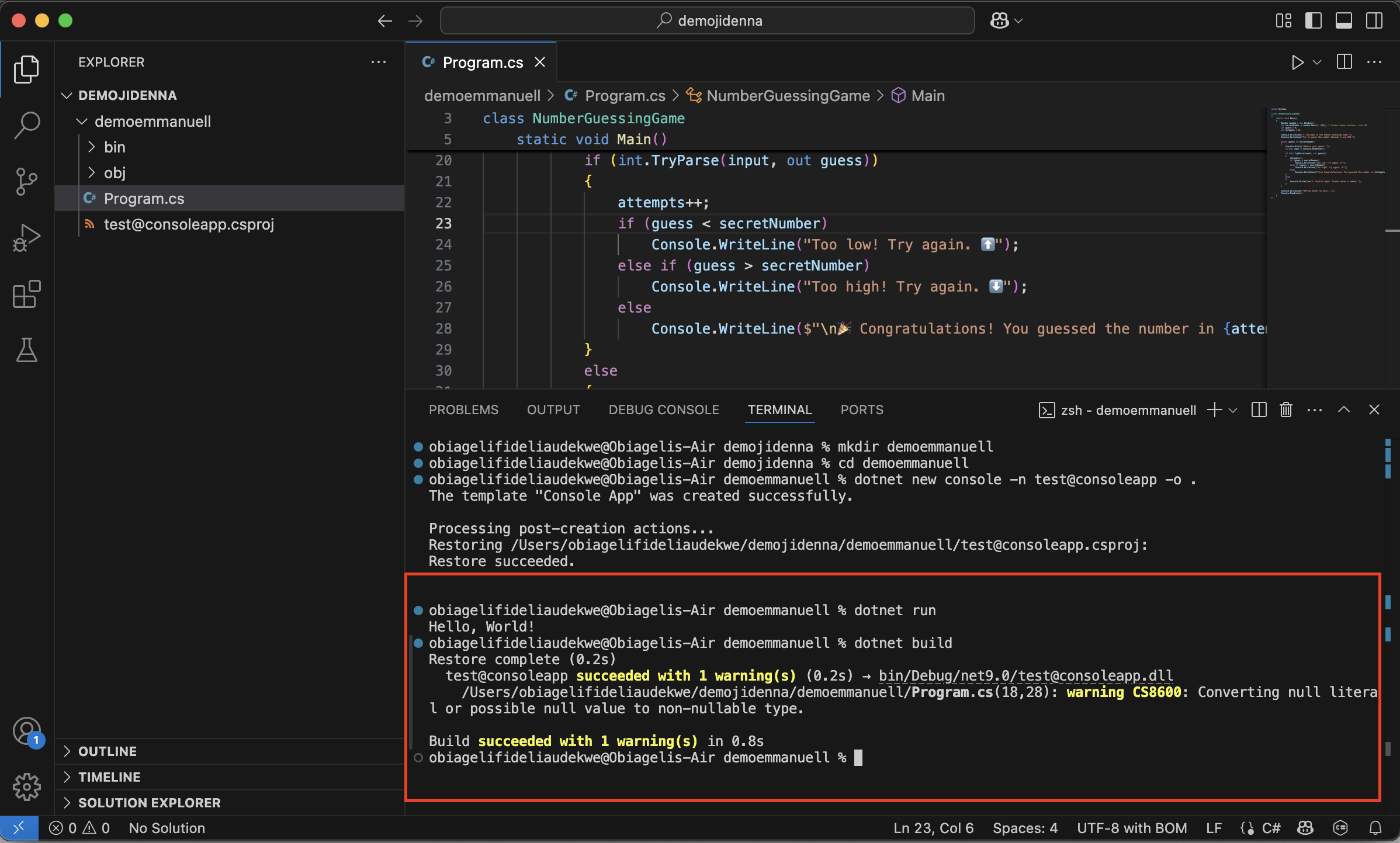Open the Customize Layout icon
The width and height of the screenshot is (1400, 843).
1283,21
